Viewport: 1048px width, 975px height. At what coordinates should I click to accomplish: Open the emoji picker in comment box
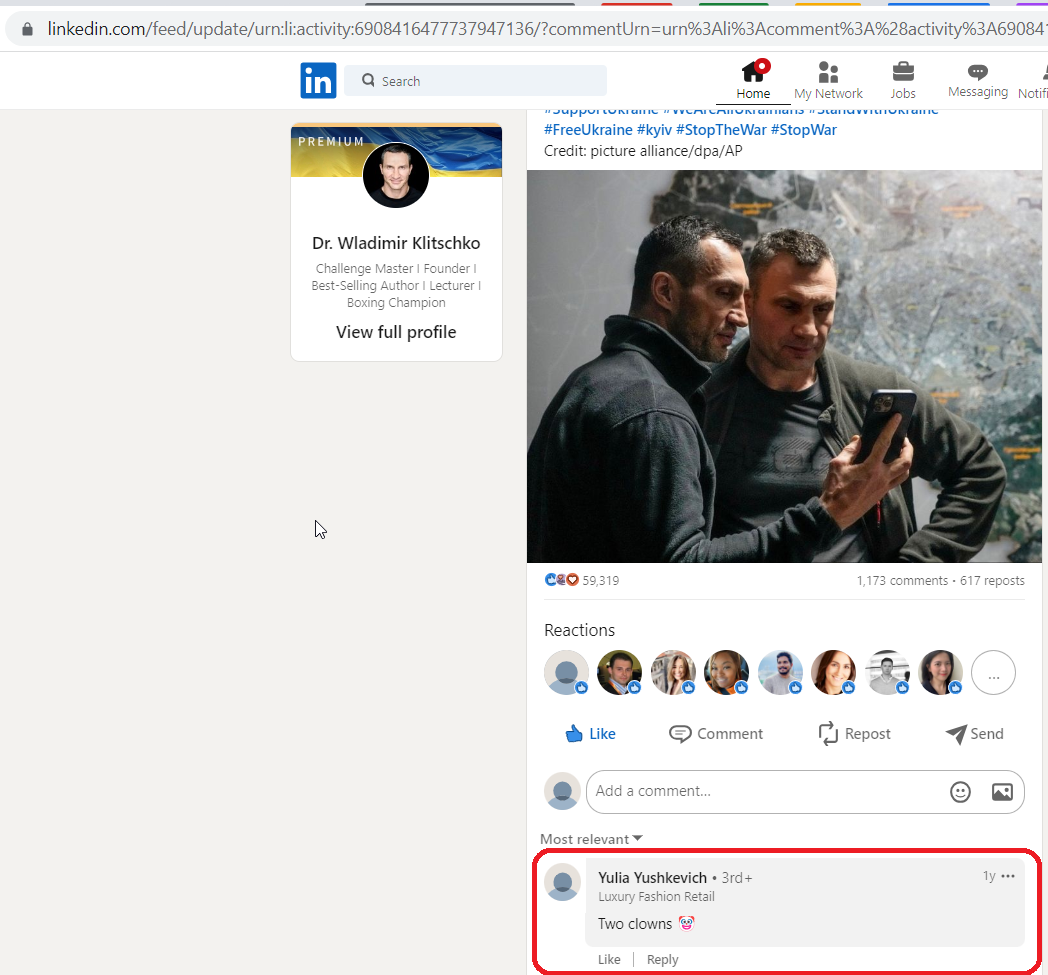[960, 792]
